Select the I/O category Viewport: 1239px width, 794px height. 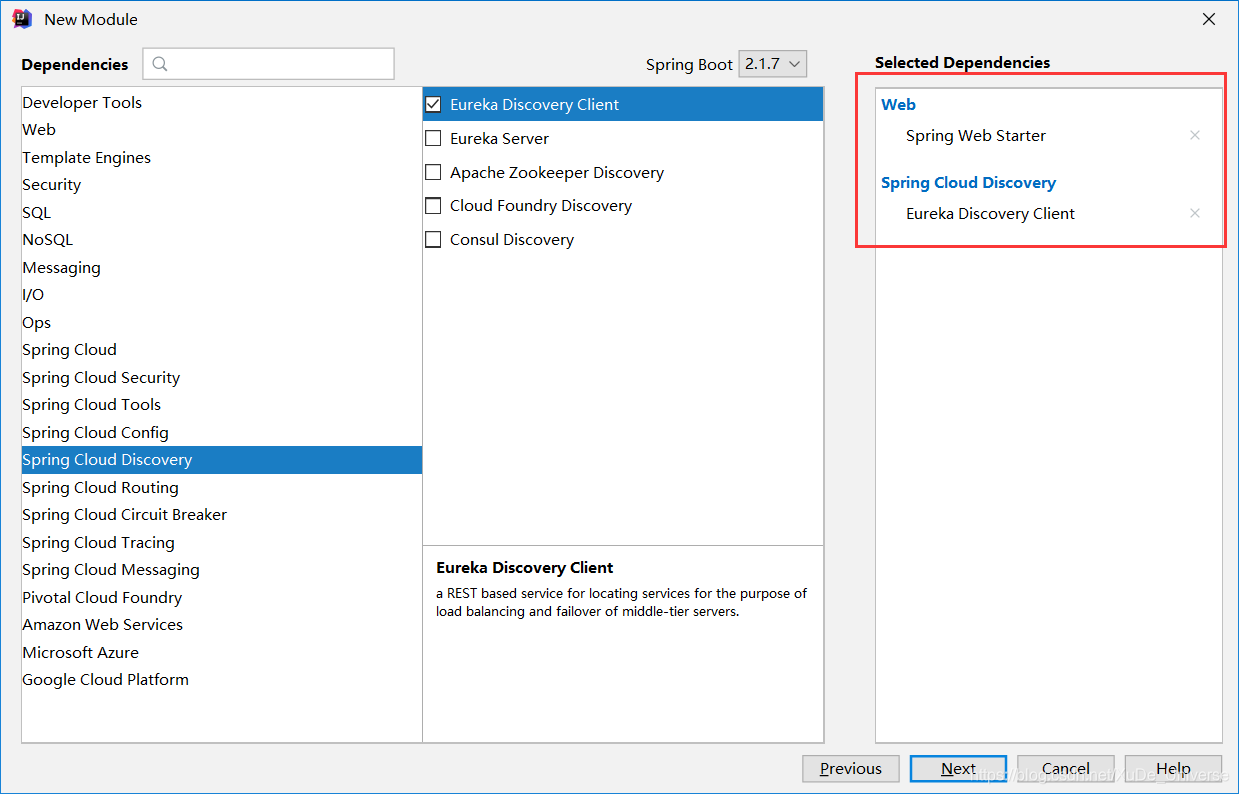click(222, 294)
